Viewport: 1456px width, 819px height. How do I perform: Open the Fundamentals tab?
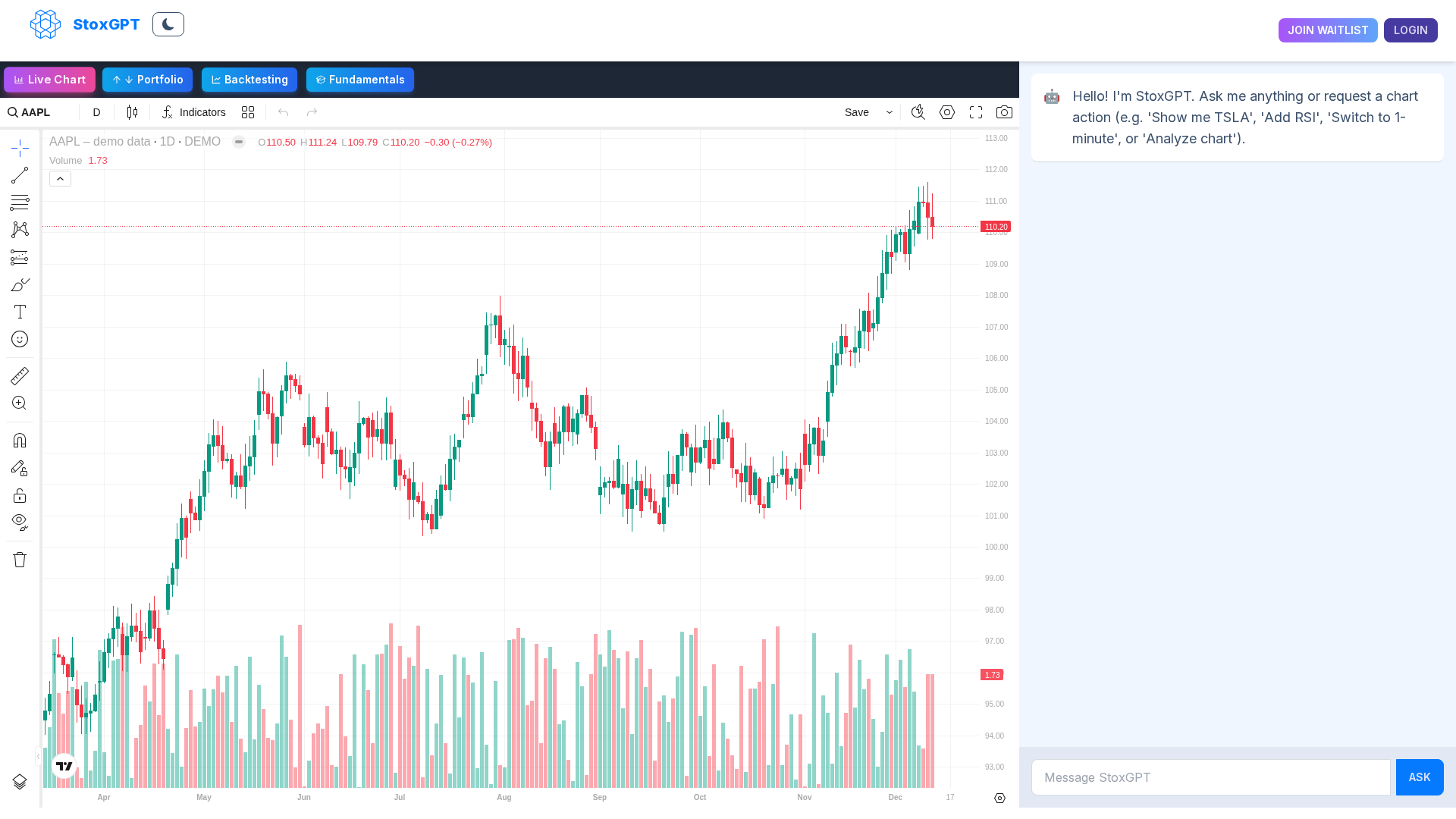click(x=360, y=80)
